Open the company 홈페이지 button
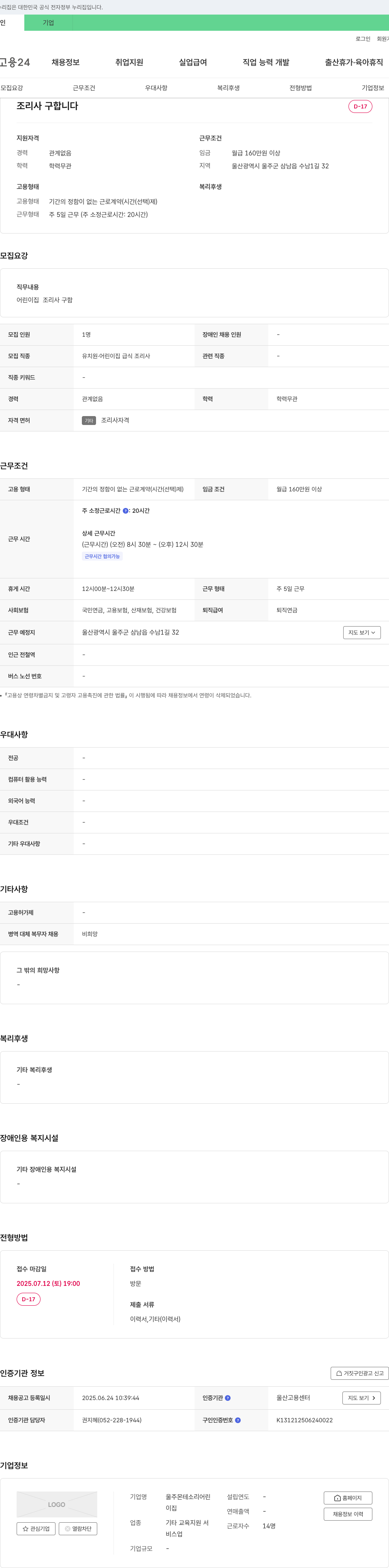Viewport: 389px width, 1568px height. click(x=348, y=1498)
